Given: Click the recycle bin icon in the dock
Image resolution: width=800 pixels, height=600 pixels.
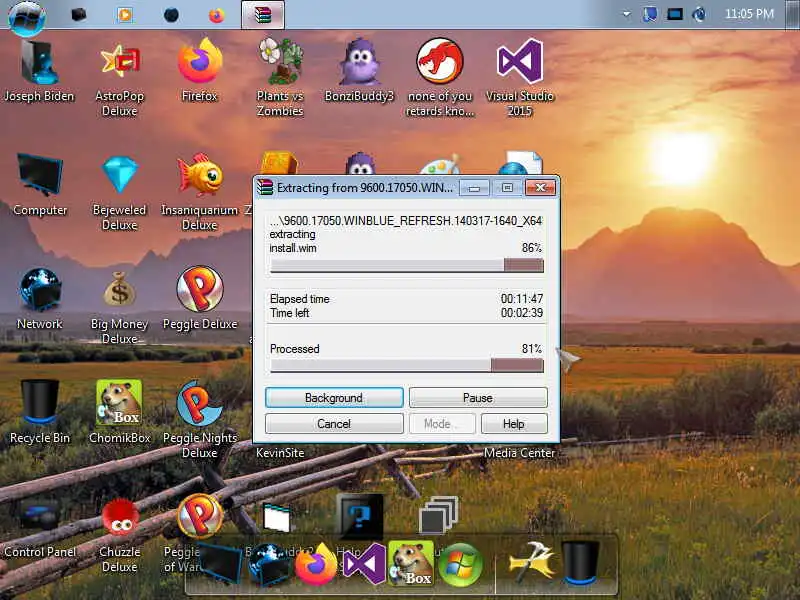Looking at the screenshot, I should click(x=580, y=562).
